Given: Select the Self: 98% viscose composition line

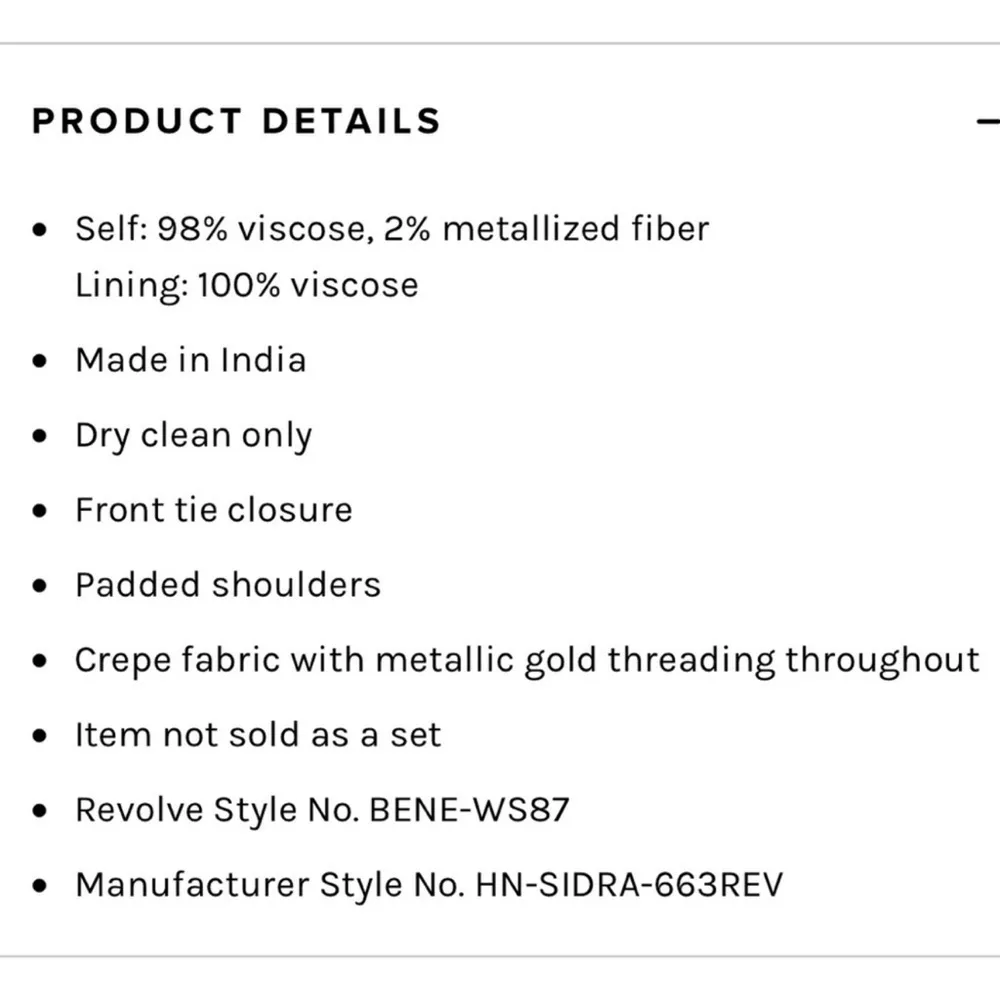Looking at the screenshot, I should pos(392,229).
